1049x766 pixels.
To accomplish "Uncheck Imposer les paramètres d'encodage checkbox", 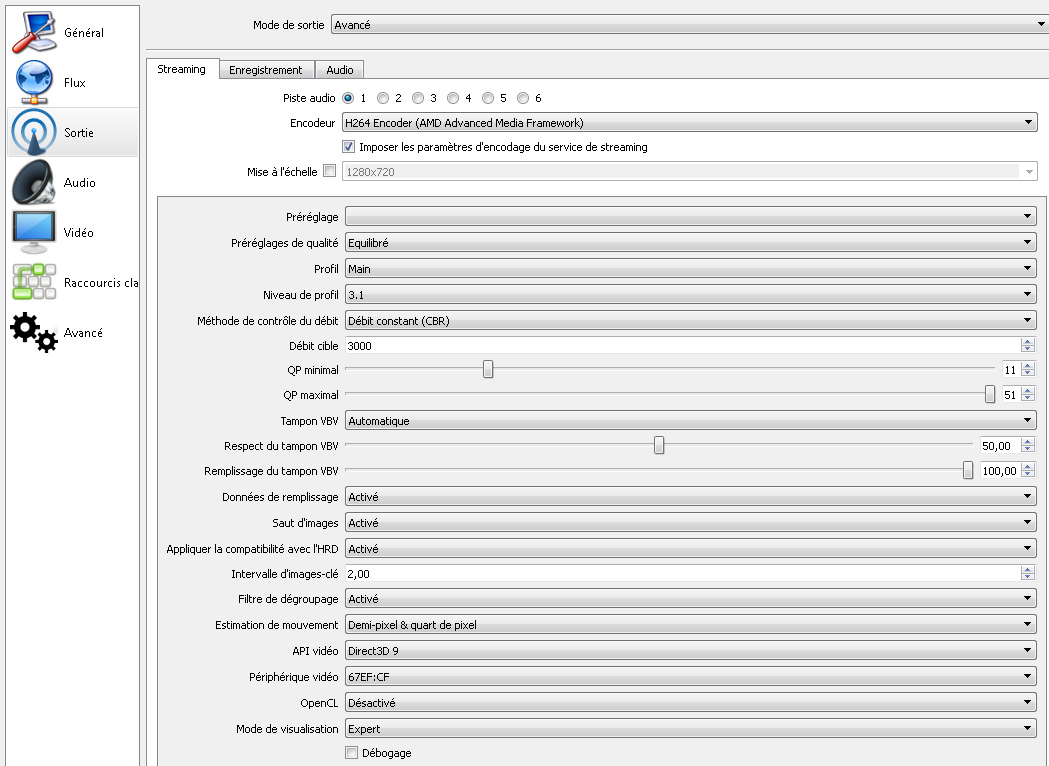I will pyautogui.click(x=349, y=147).
